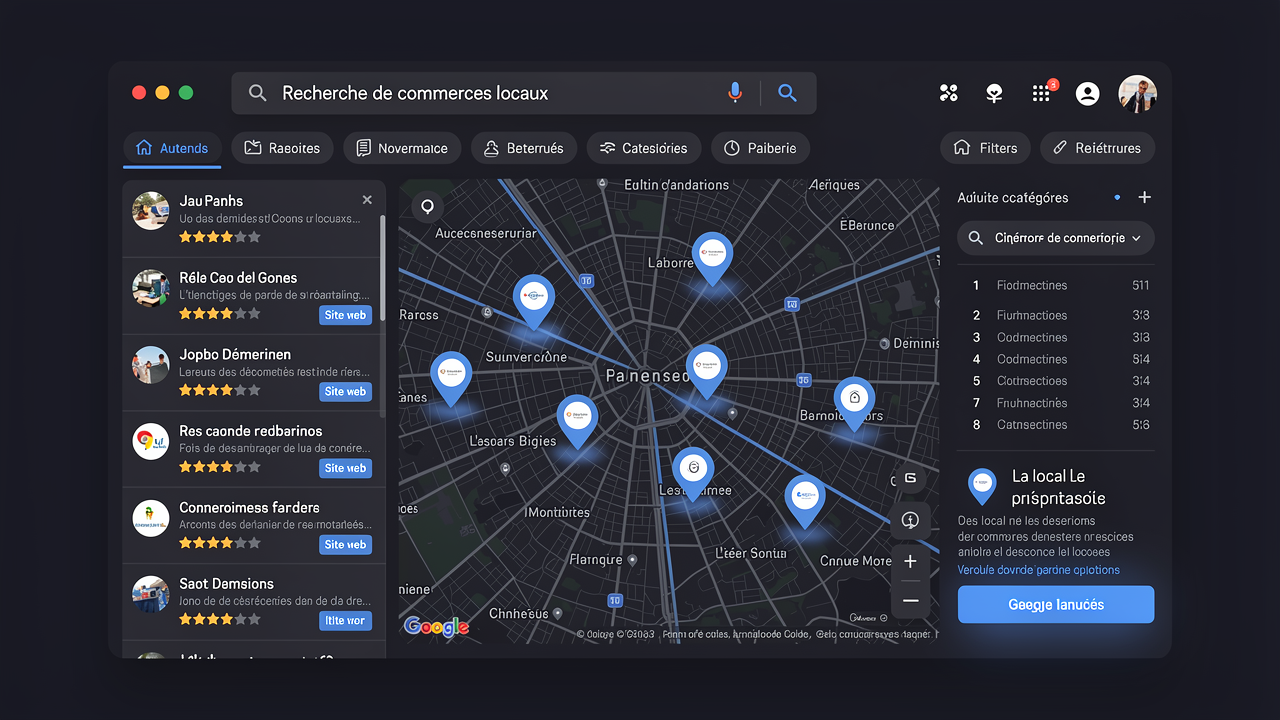The image size is (1280, 720).
Task: Open the Filters panel
Action: [x=985, y=147]
